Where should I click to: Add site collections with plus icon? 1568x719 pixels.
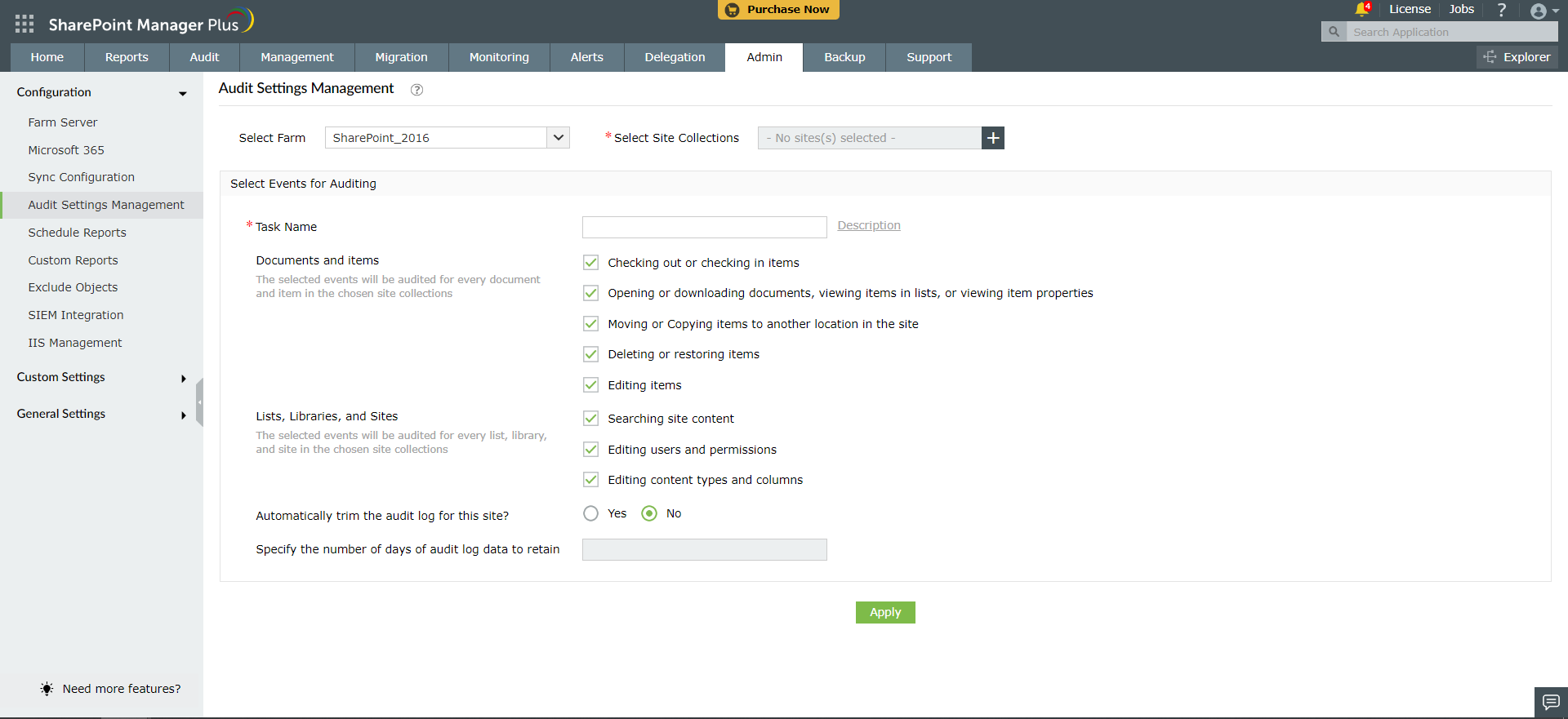tap(993, 138)
